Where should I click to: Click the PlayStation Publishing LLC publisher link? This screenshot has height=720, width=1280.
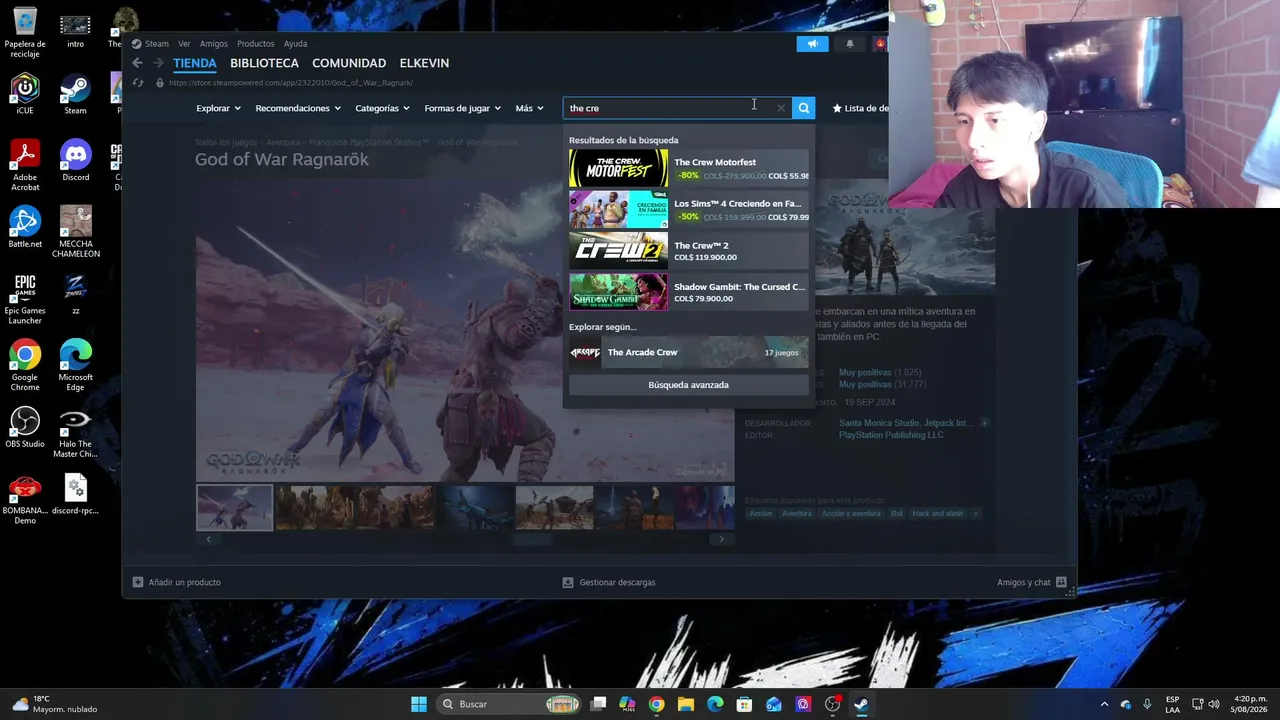891,435
